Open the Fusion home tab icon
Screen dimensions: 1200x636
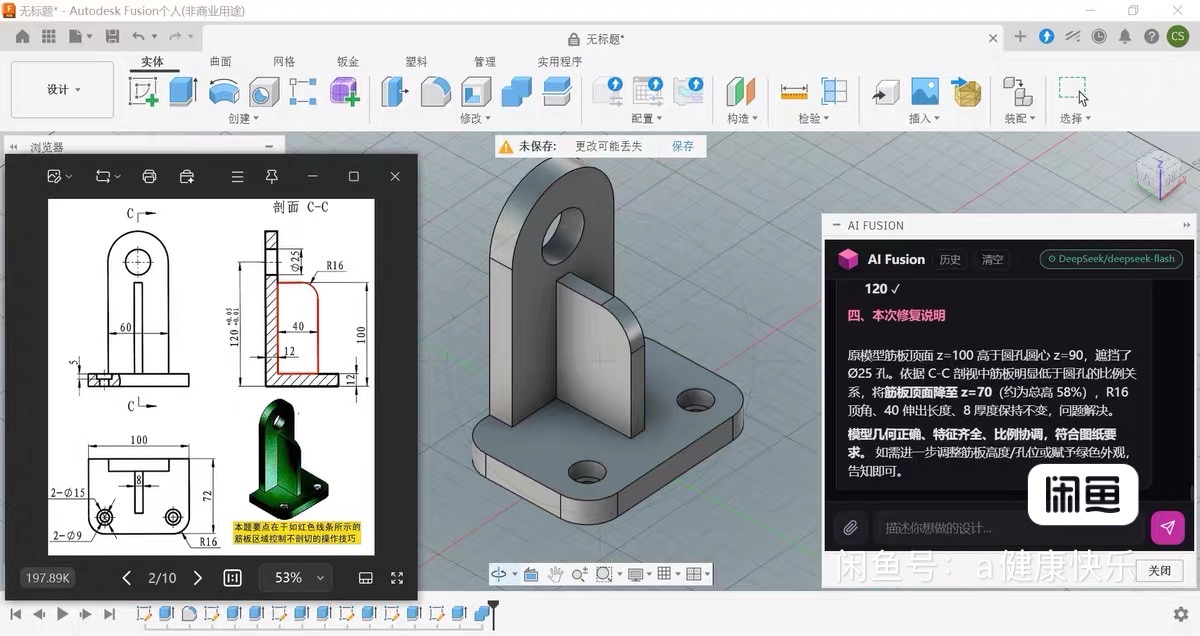[x=22, y=36]
